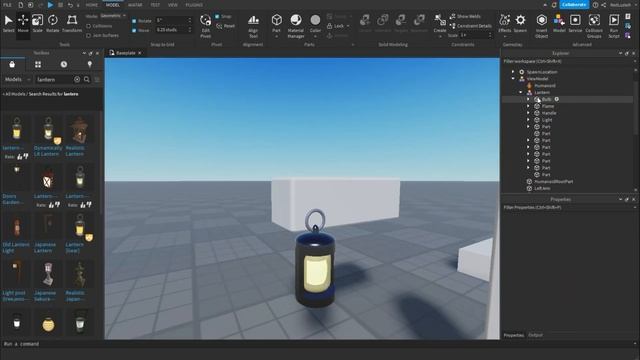Open Edit Pivot tool
The height and width of the screenshot is (360, 640).
click(205, 26)
